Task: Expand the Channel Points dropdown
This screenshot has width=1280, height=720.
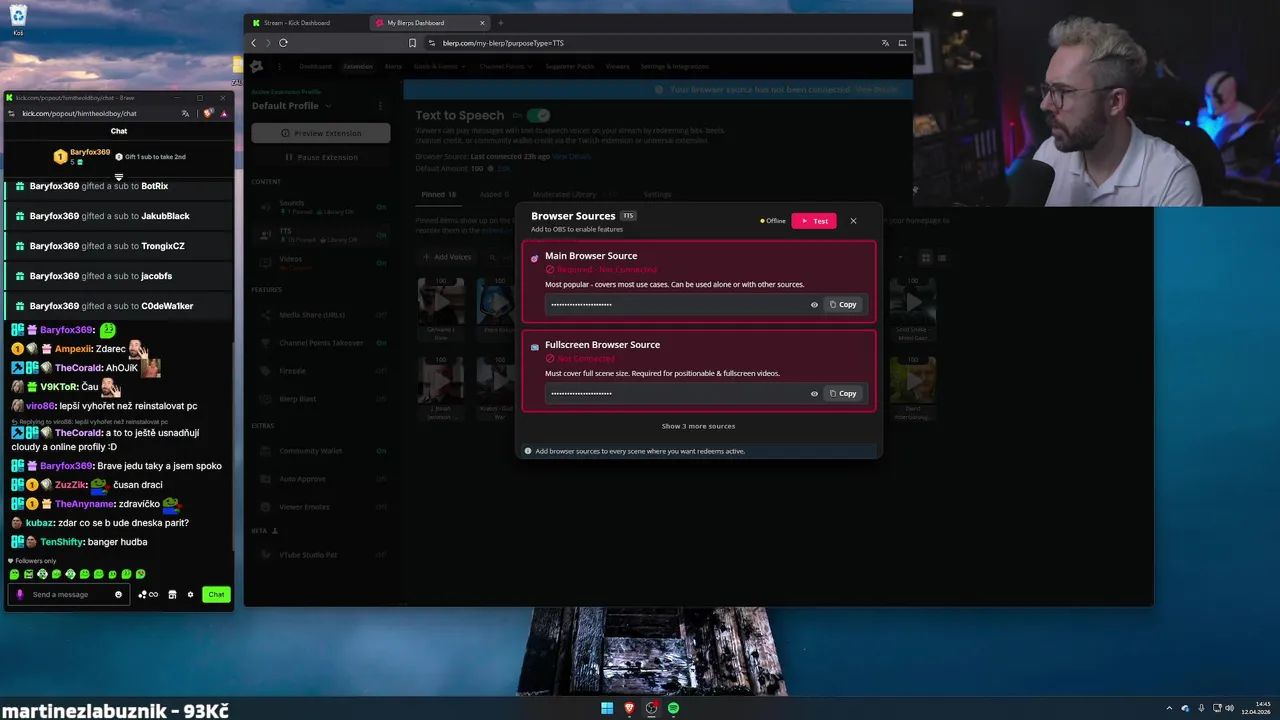Action: point(506,67)
